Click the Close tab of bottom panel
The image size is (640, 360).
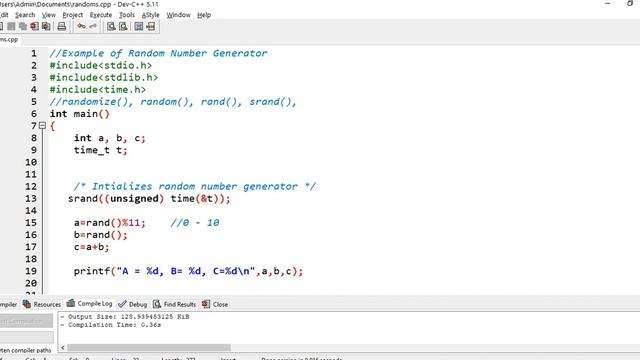click(x=215, y=304)
